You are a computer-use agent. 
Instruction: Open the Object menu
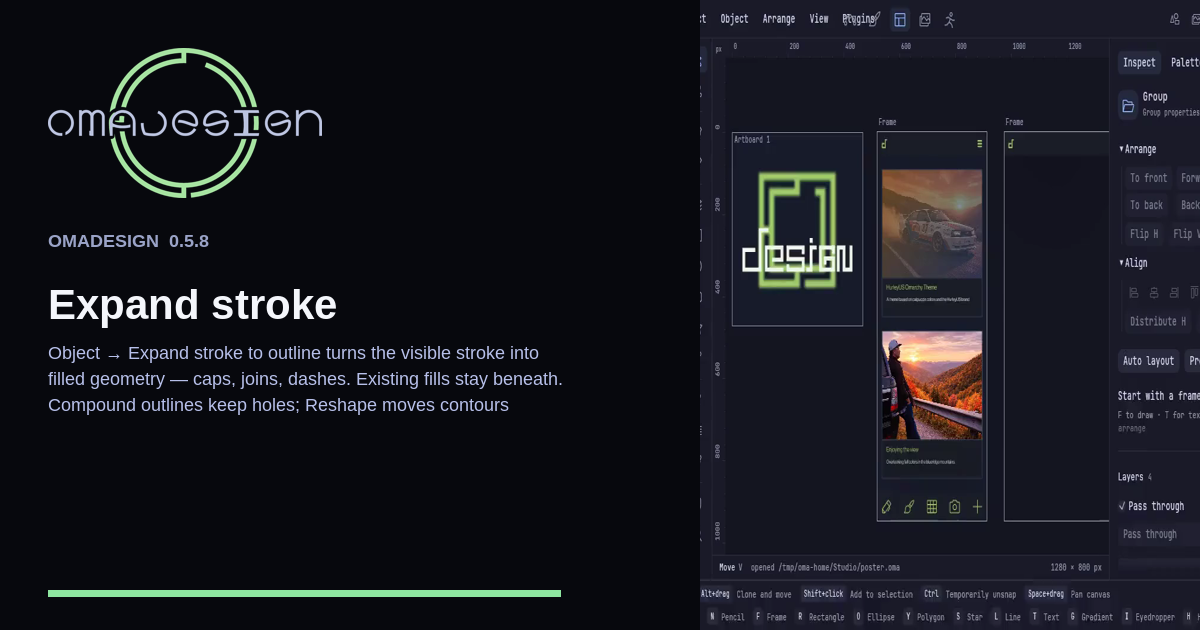click(734, 19)
